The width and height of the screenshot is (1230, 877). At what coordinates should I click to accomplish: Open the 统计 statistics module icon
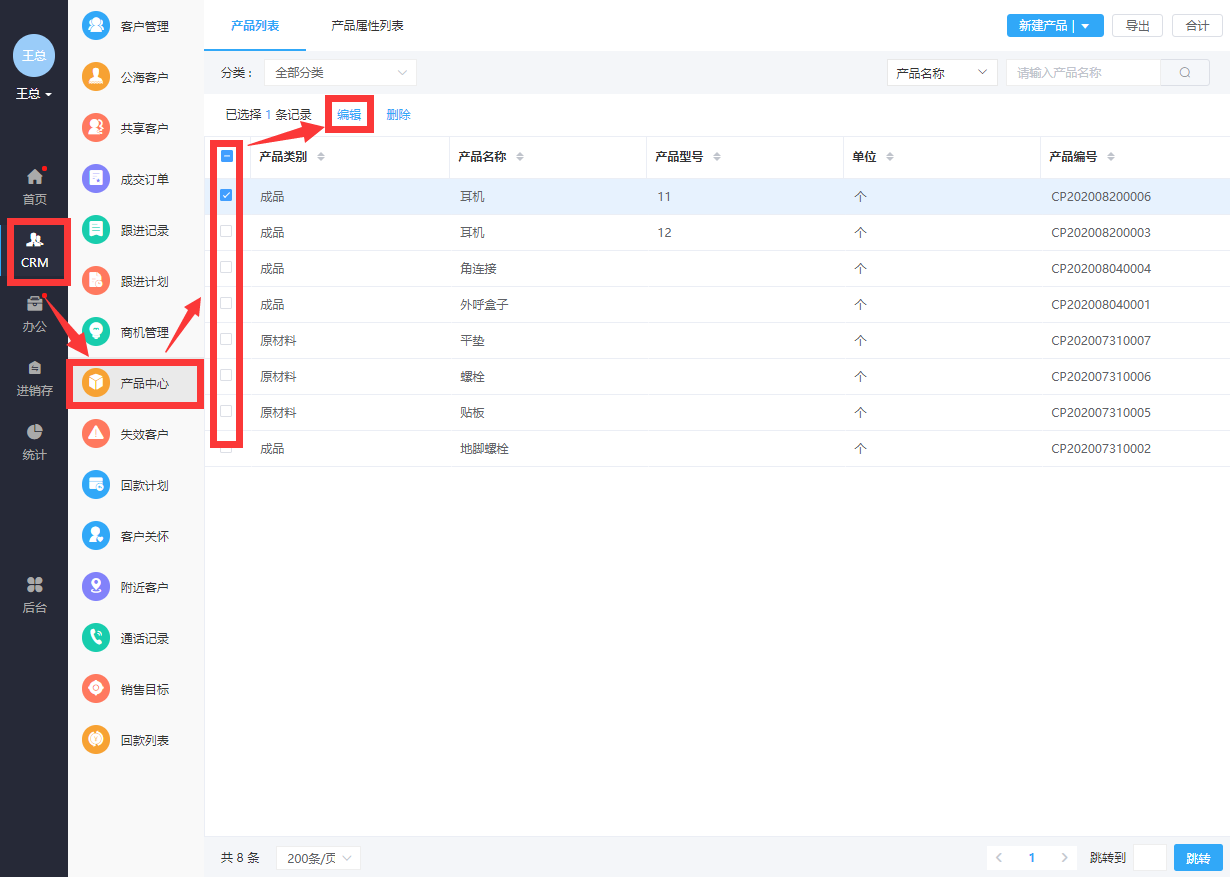(34, 432)
